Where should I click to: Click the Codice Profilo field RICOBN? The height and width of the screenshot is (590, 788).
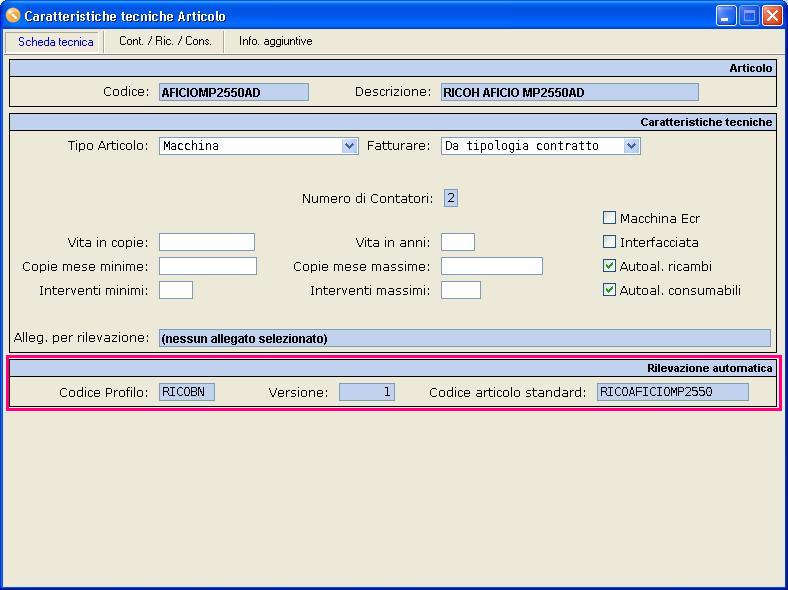pos(187,392)
